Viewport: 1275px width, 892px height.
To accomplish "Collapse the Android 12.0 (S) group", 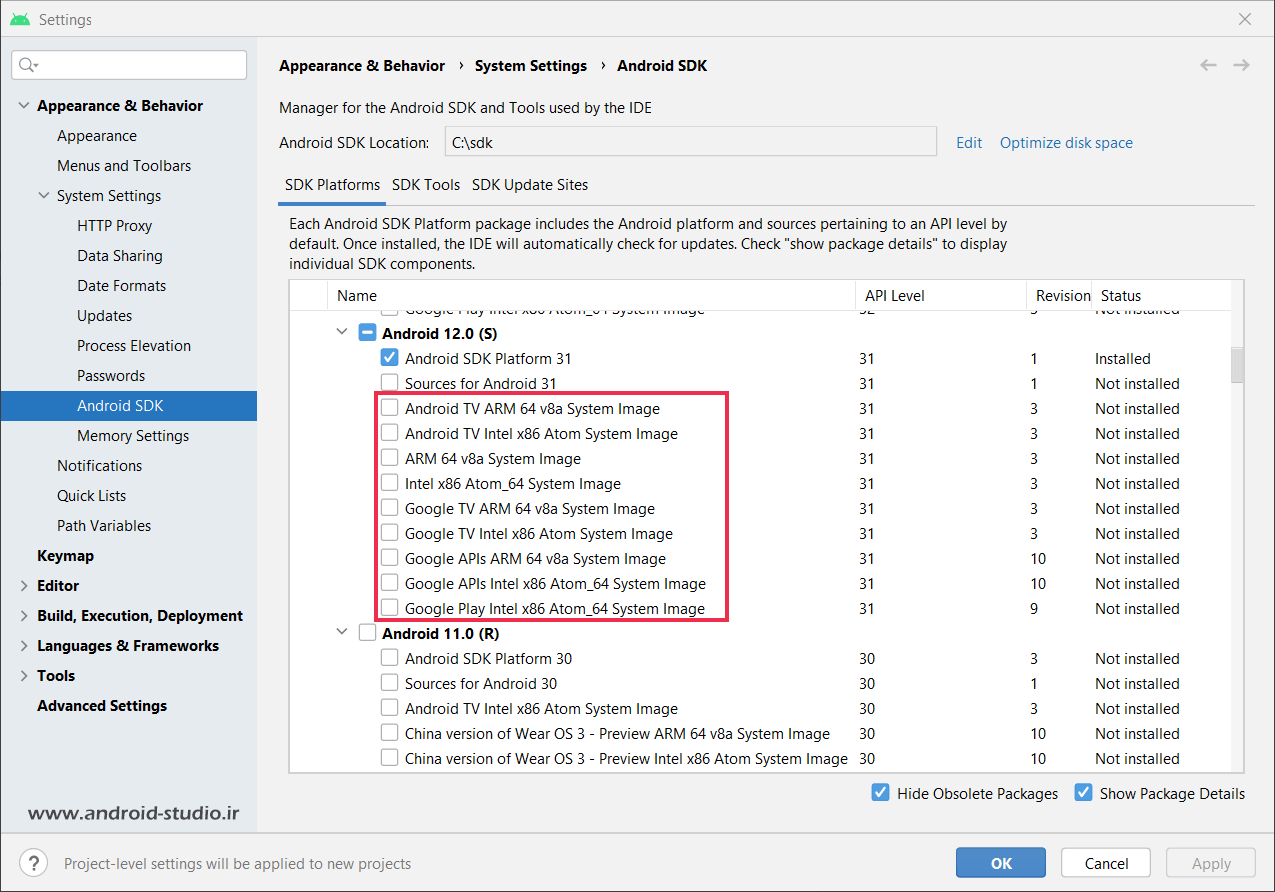I will click(343, 333).
